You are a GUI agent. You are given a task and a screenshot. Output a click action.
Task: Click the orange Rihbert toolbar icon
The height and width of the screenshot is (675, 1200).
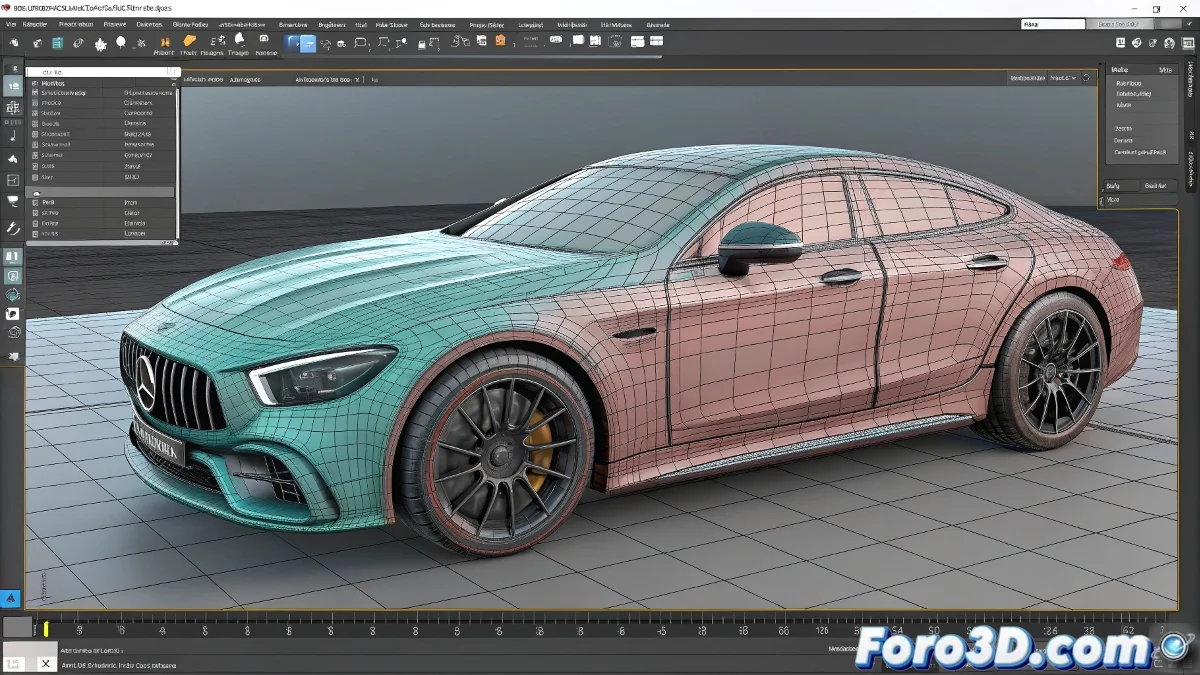tap(164, 43)
